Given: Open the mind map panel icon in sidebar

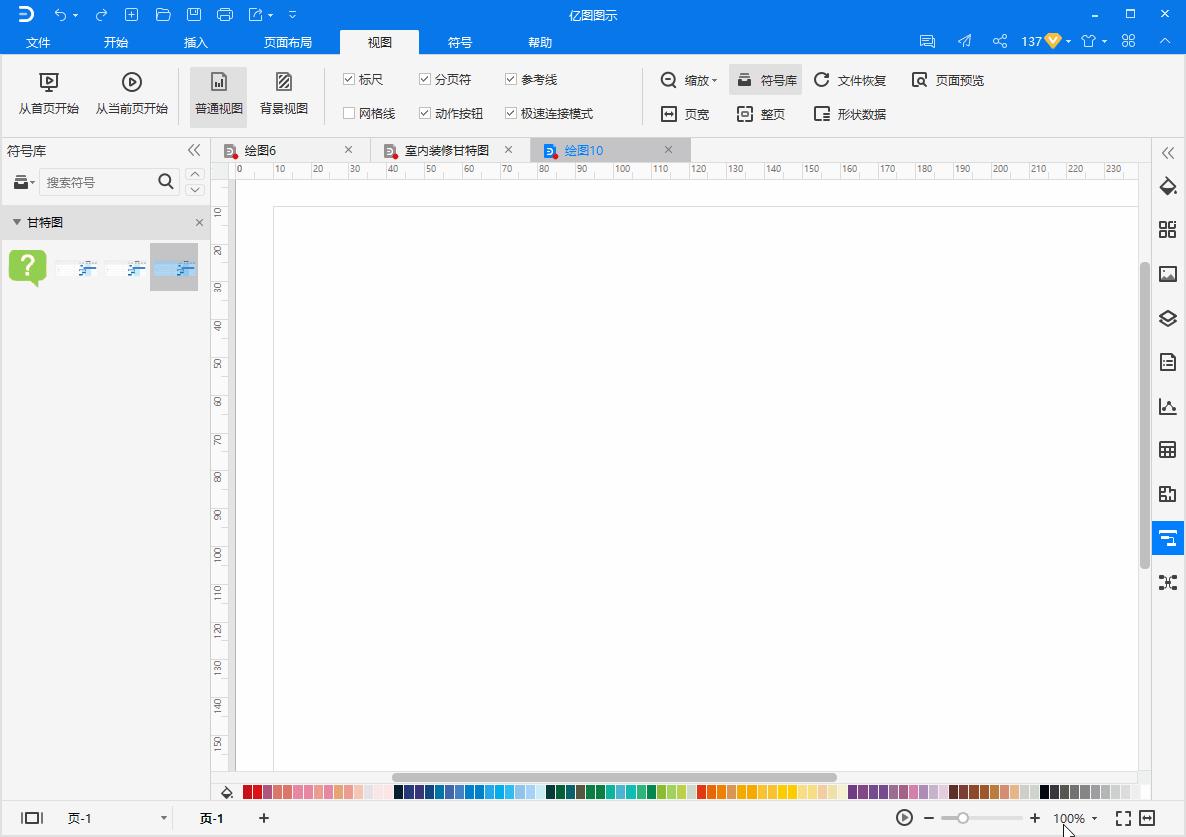Looking at the screenshot, I should coord(1168,582).
